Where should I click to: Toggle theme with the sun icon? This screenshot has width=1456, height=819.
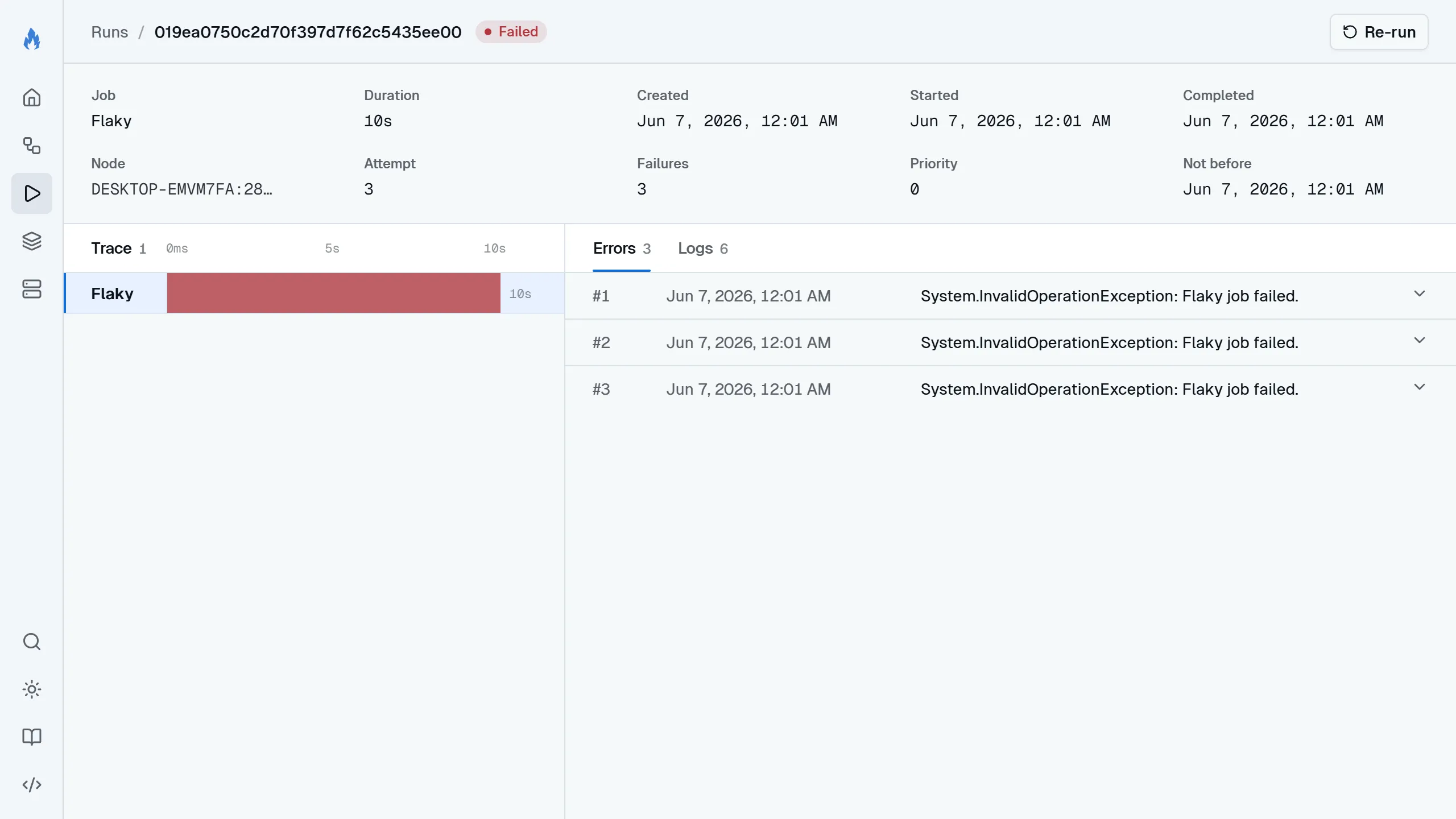[x=32, y=689]
